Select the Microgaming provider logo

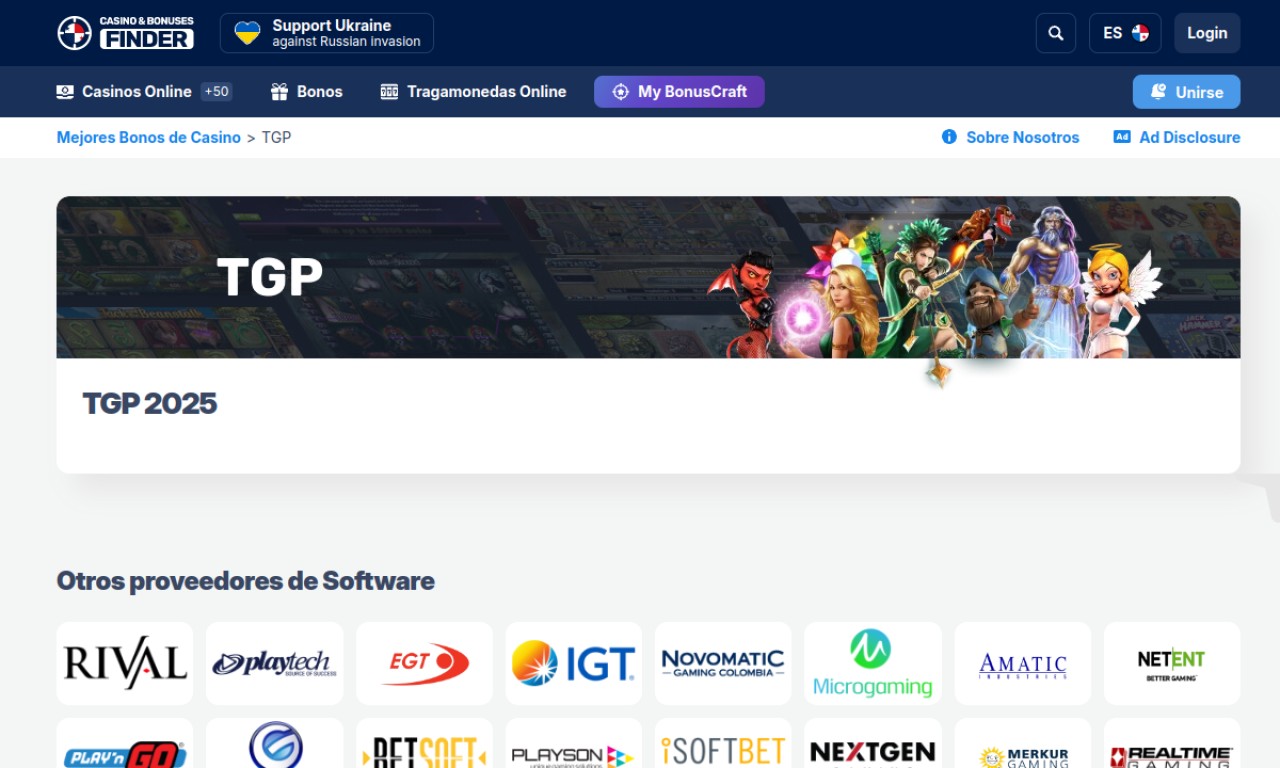(873, 664)
